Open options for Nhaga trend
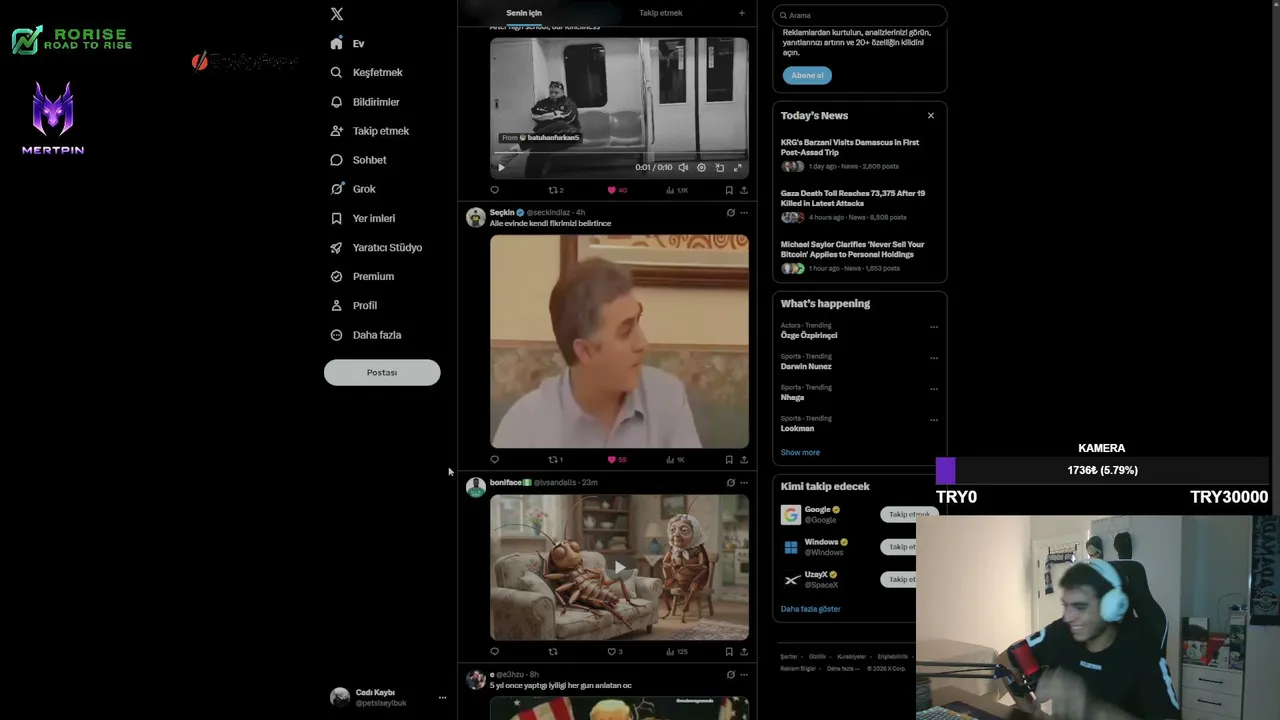1280x720 pixels. pyautogui.click(x=934, y=389)
